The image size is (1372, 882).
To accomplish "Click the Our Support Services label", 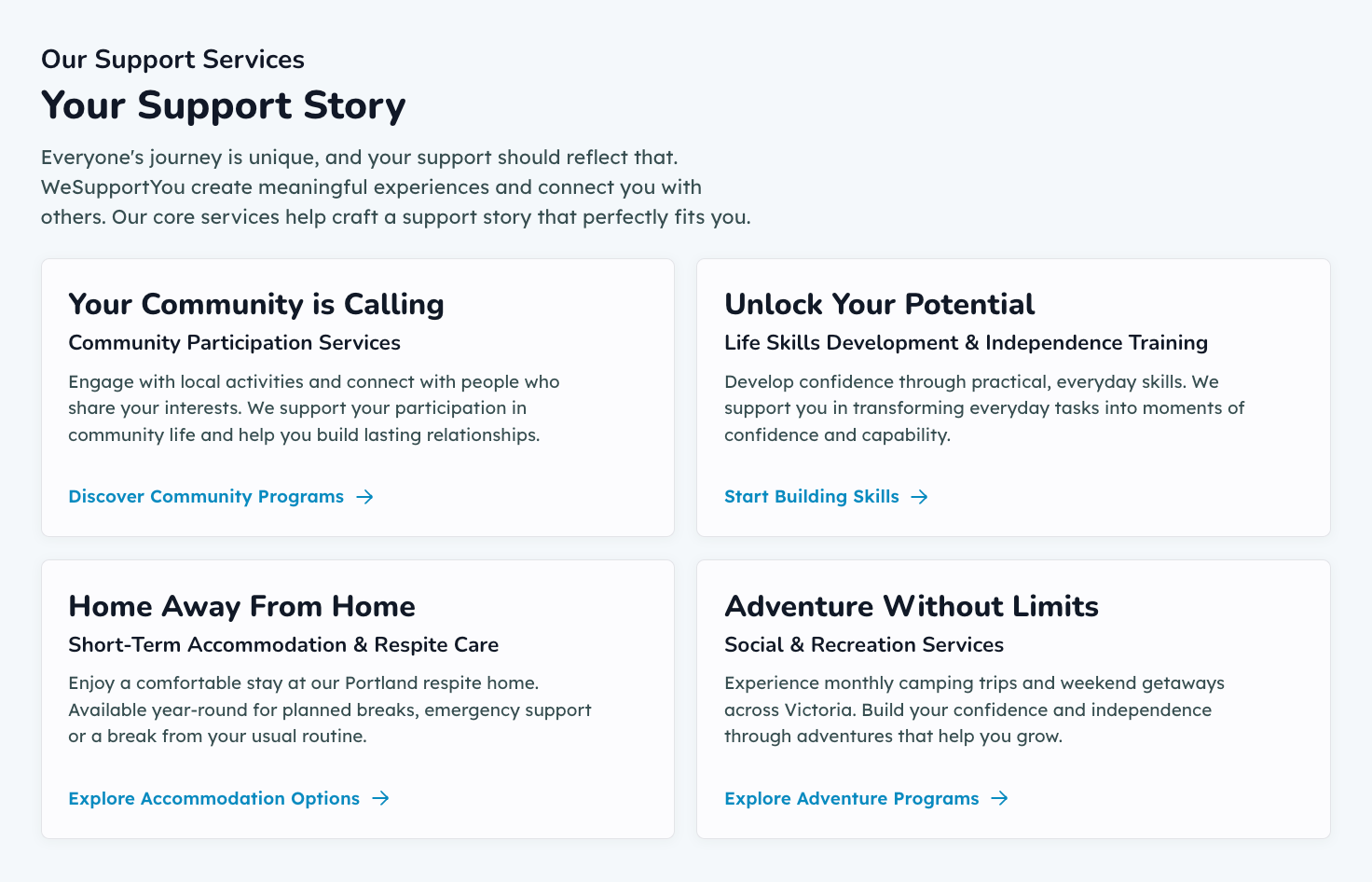I will 172,60.
